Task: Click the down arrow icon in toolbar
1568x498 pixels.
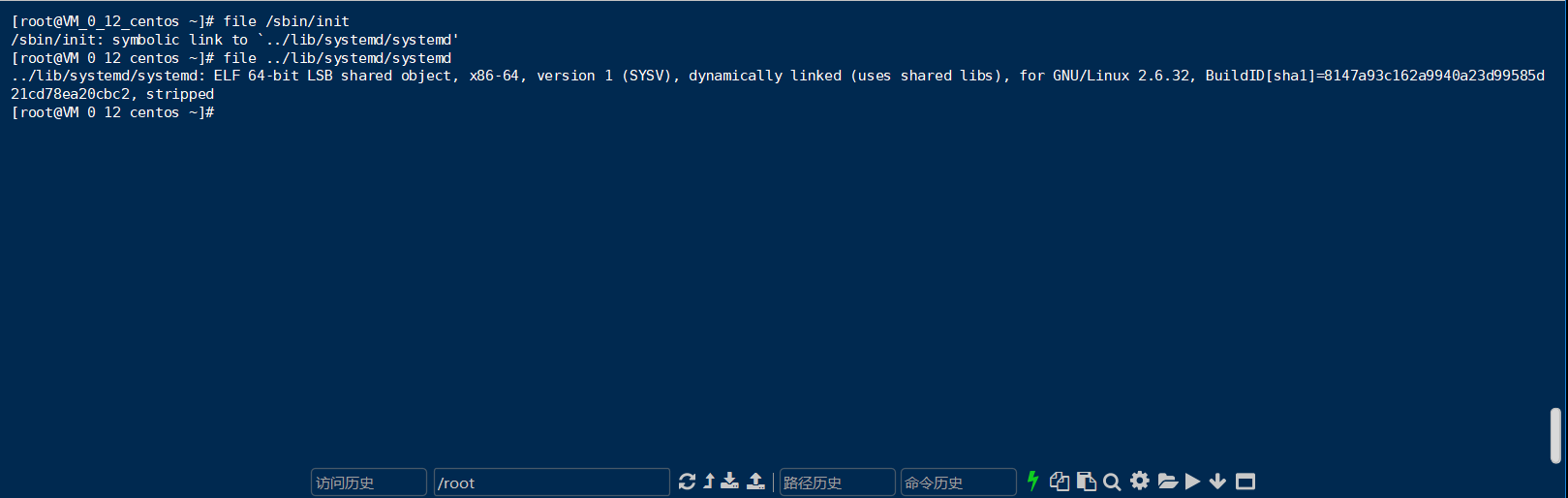Action: coord(1218,482)
